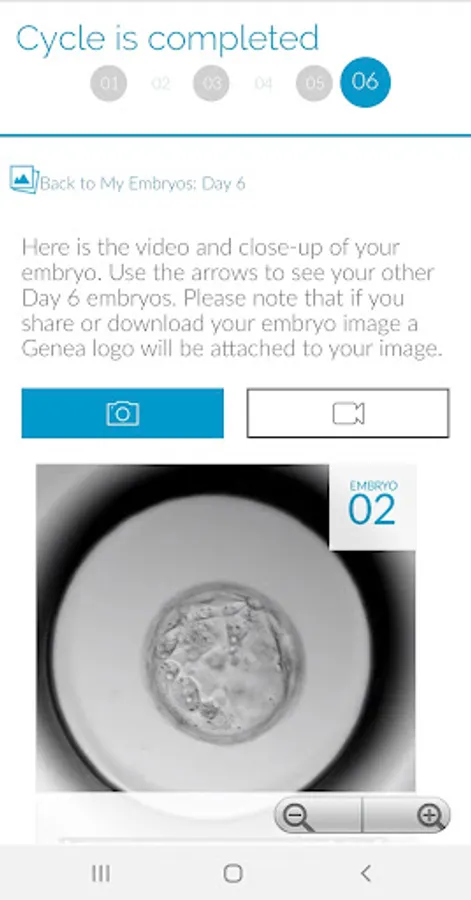
Task: Switch to video view with the camcorder icon
Action: tap(348, 413)
